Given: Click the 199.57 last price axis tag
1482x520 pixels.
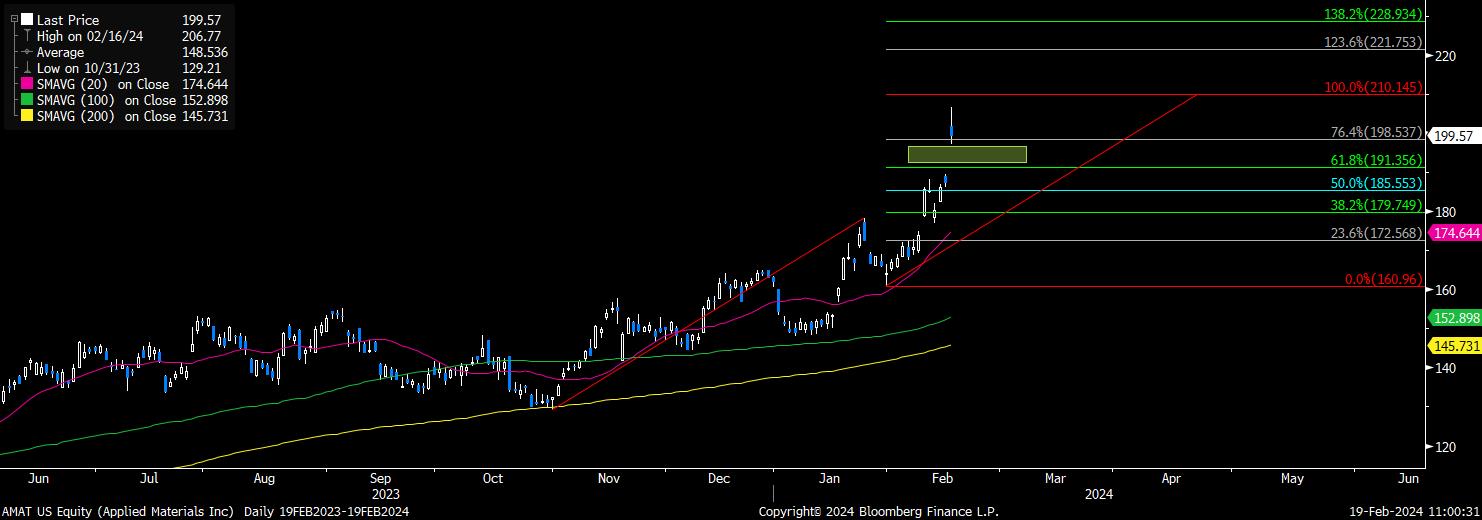Looking at the screenshot, I should click(1455, 136).
